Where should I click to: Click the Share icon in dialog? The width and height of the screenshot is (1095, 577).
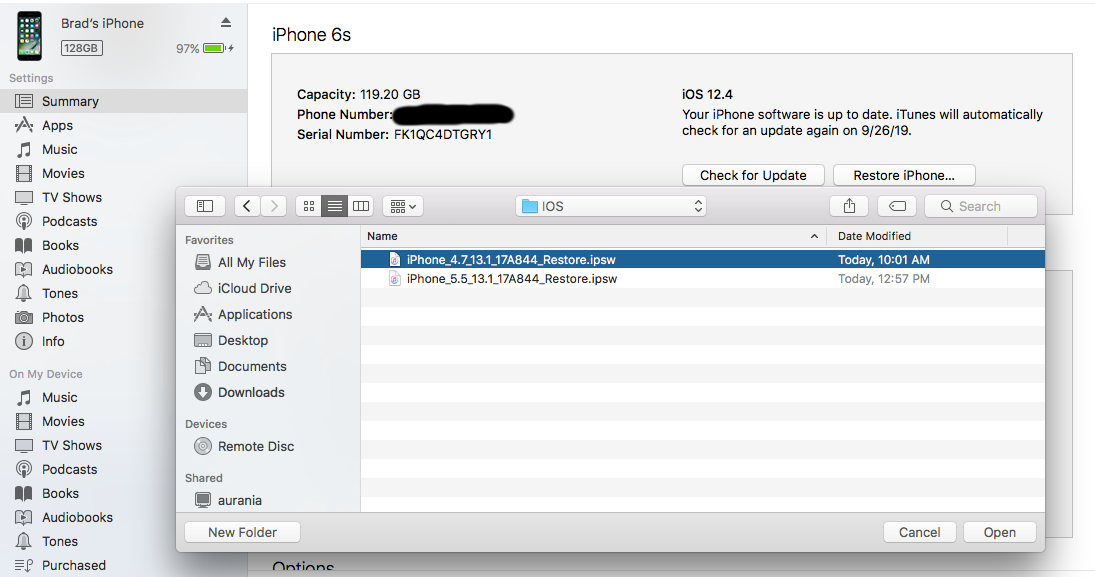coord(849,206)
